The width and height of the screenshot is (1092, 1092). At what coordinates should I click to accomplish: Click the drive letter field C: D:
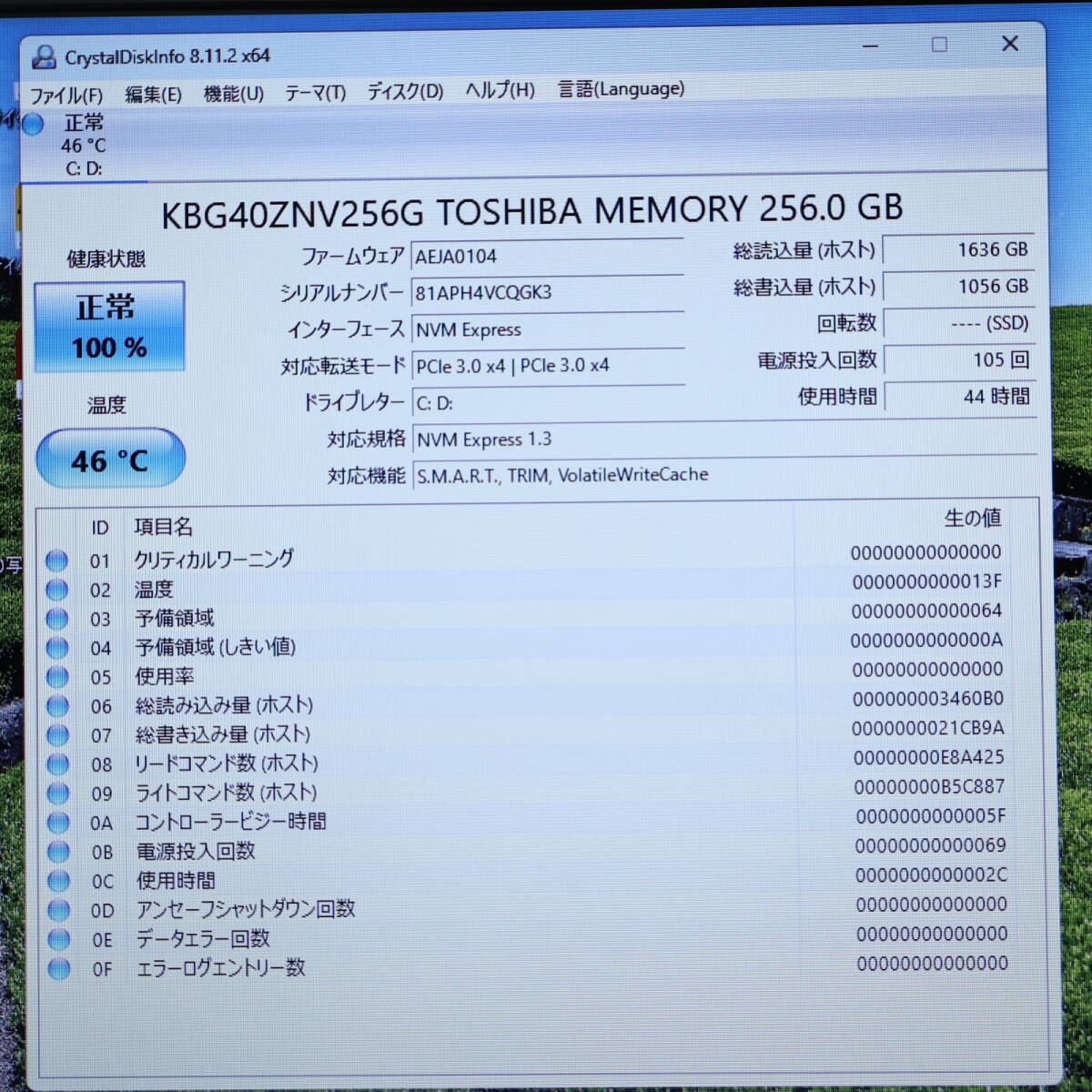[548, 401]
